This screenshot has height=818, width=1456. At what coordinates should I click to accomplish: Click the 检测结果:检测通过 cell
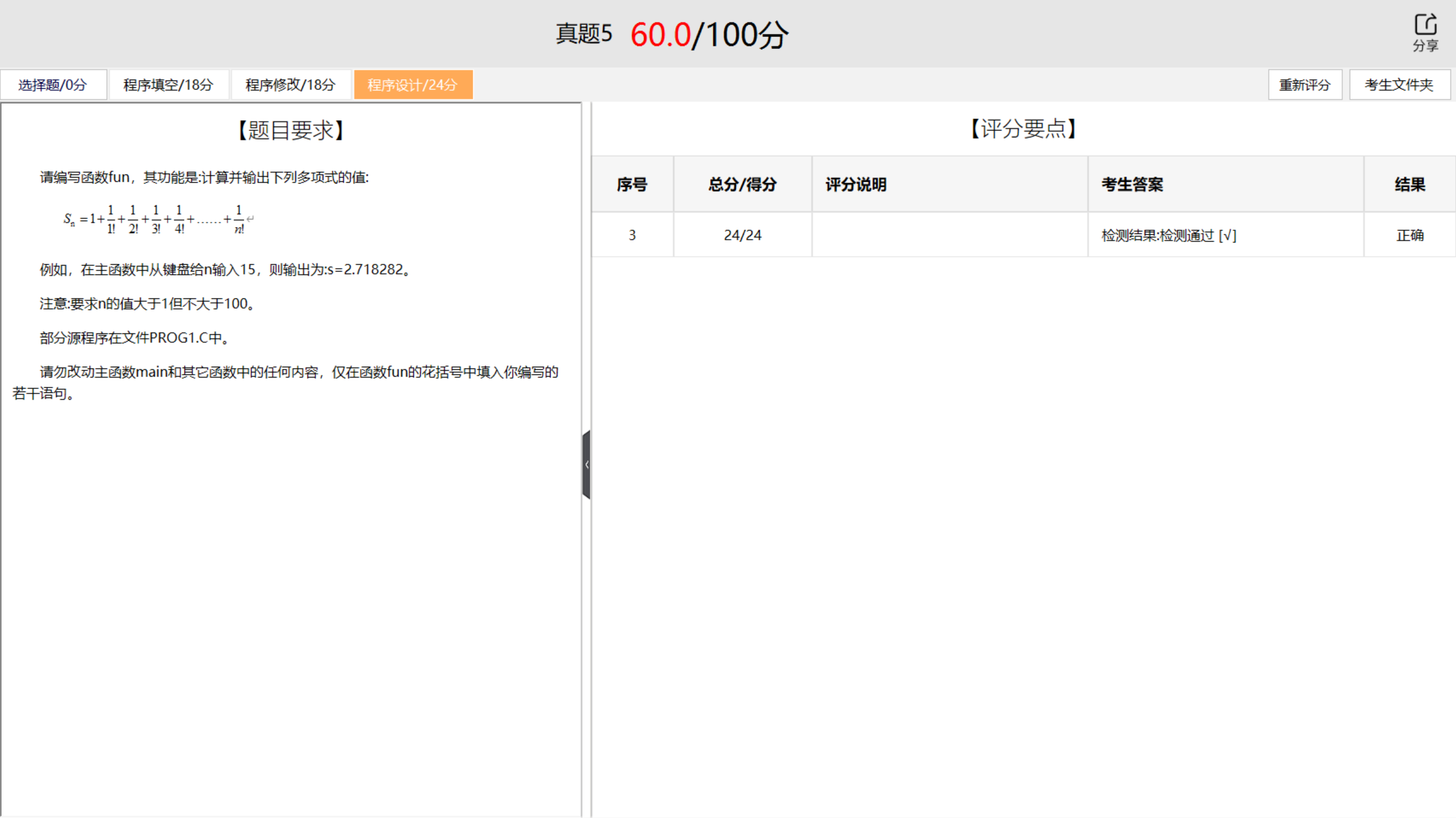coord(1225,235)
